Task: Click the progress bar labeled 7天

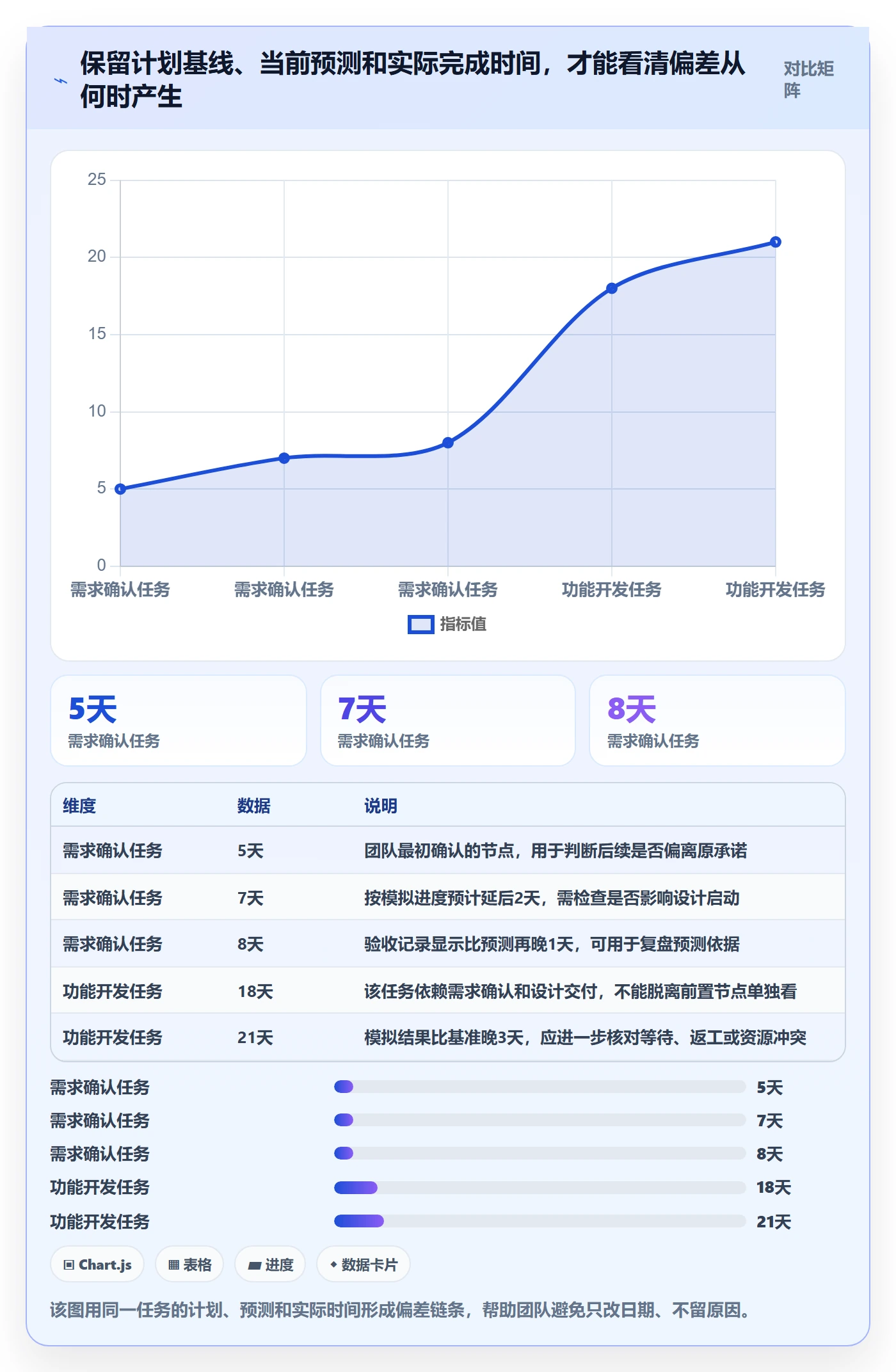Action: point(540,1120)
